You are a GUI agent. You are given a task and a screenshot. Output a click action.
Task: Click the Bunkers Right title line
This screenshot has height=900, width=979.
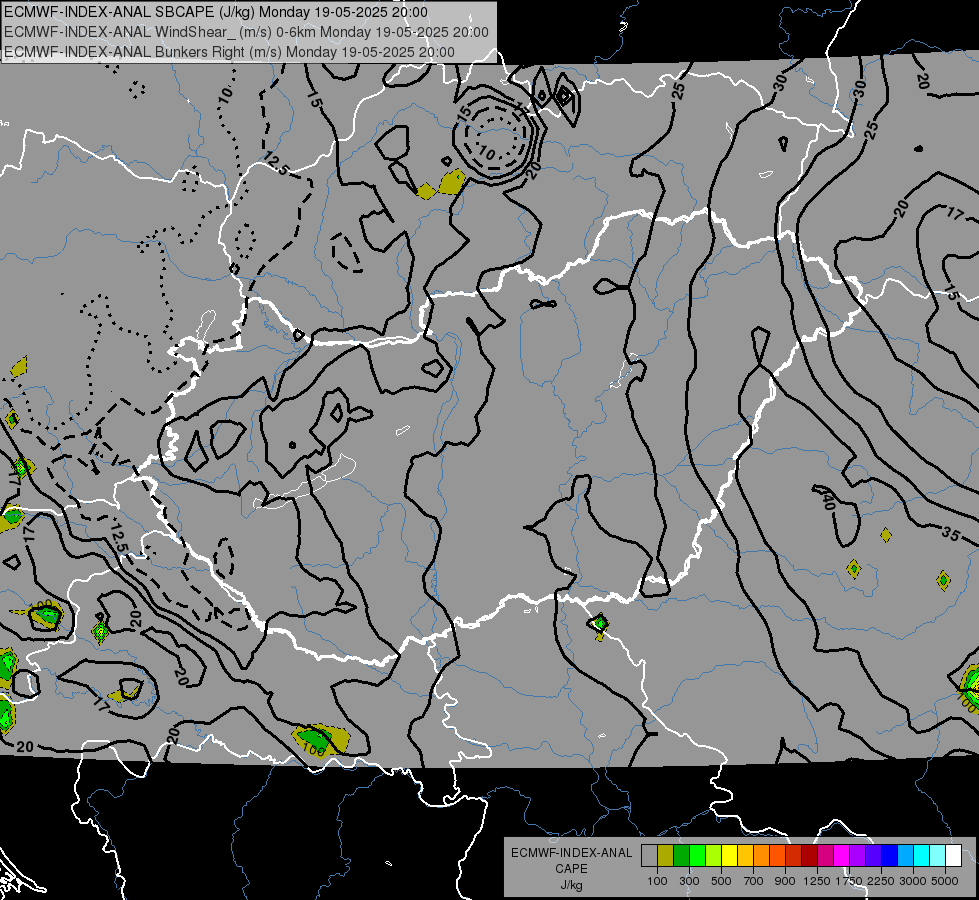coord(229,52)
